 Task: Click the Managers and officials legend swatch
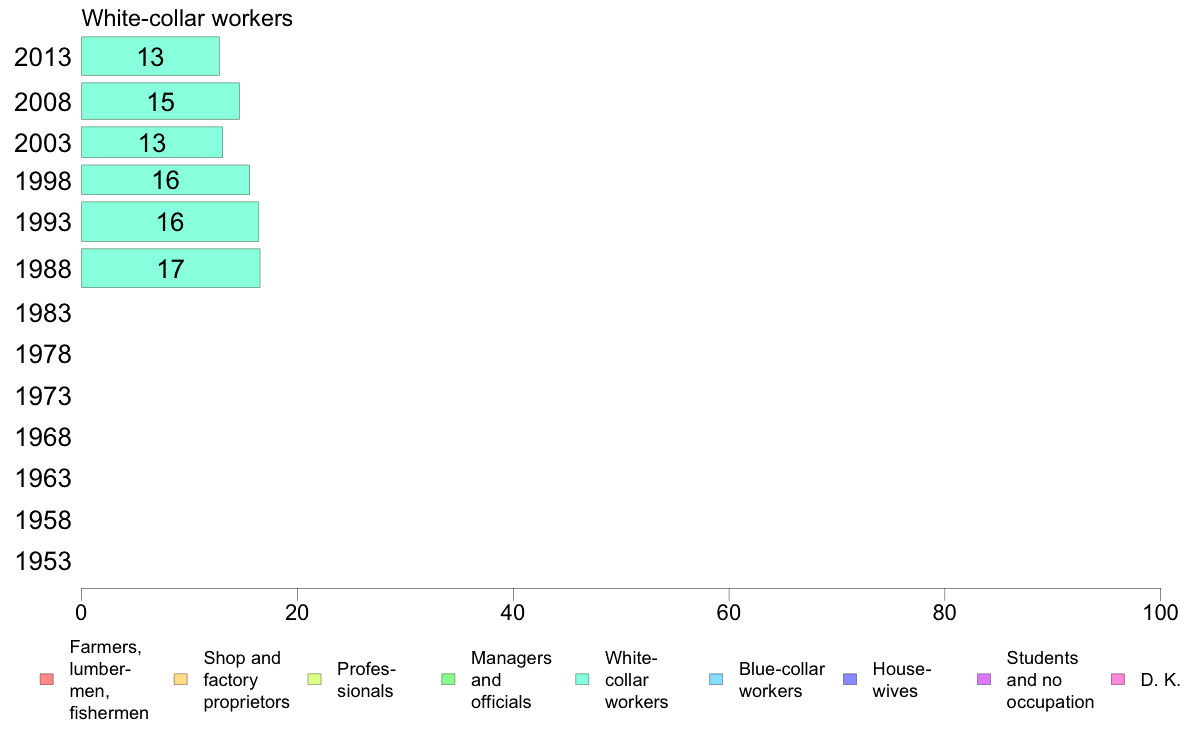(x=449, y=679)
